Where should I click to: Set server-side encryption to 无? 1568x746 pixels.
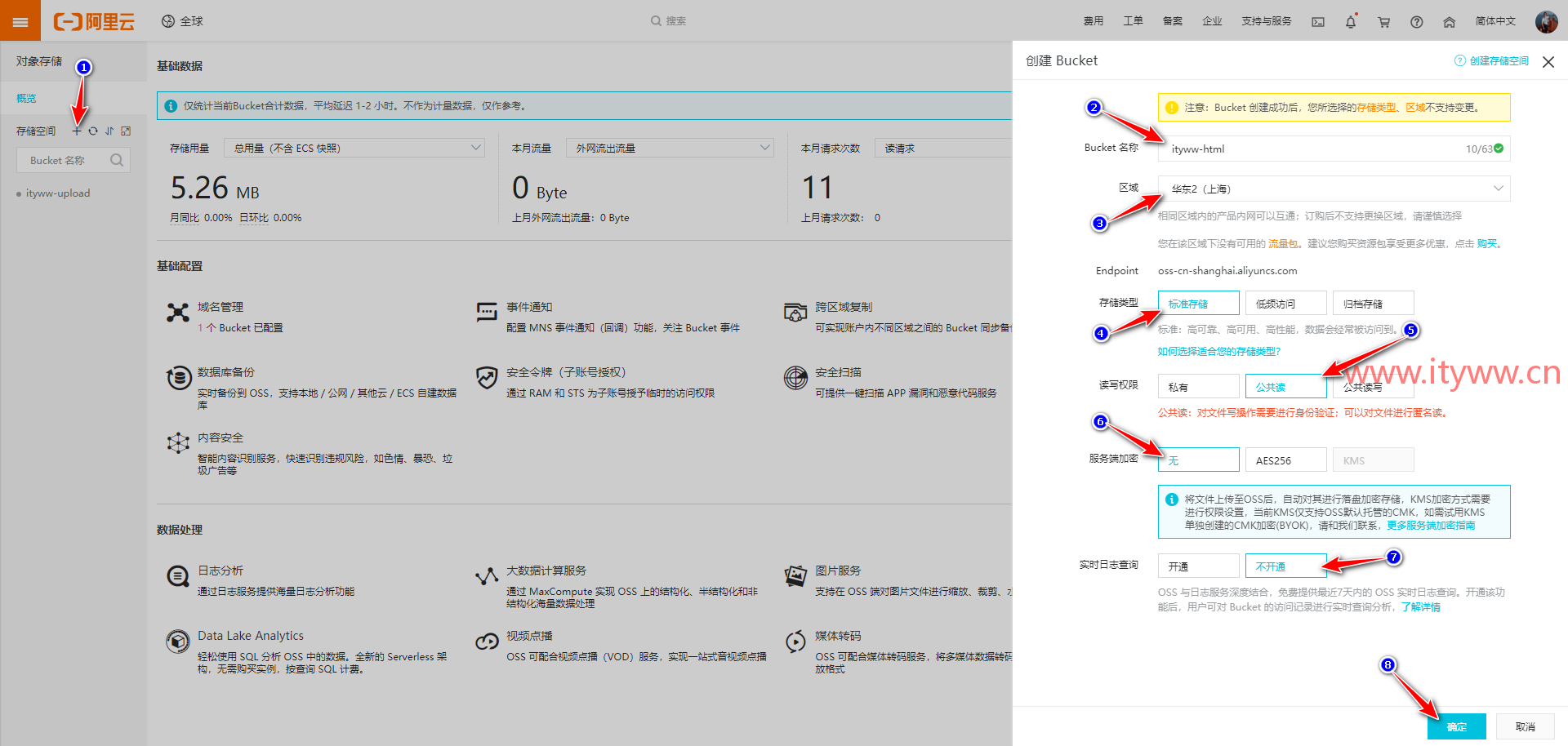point(1198,460)
